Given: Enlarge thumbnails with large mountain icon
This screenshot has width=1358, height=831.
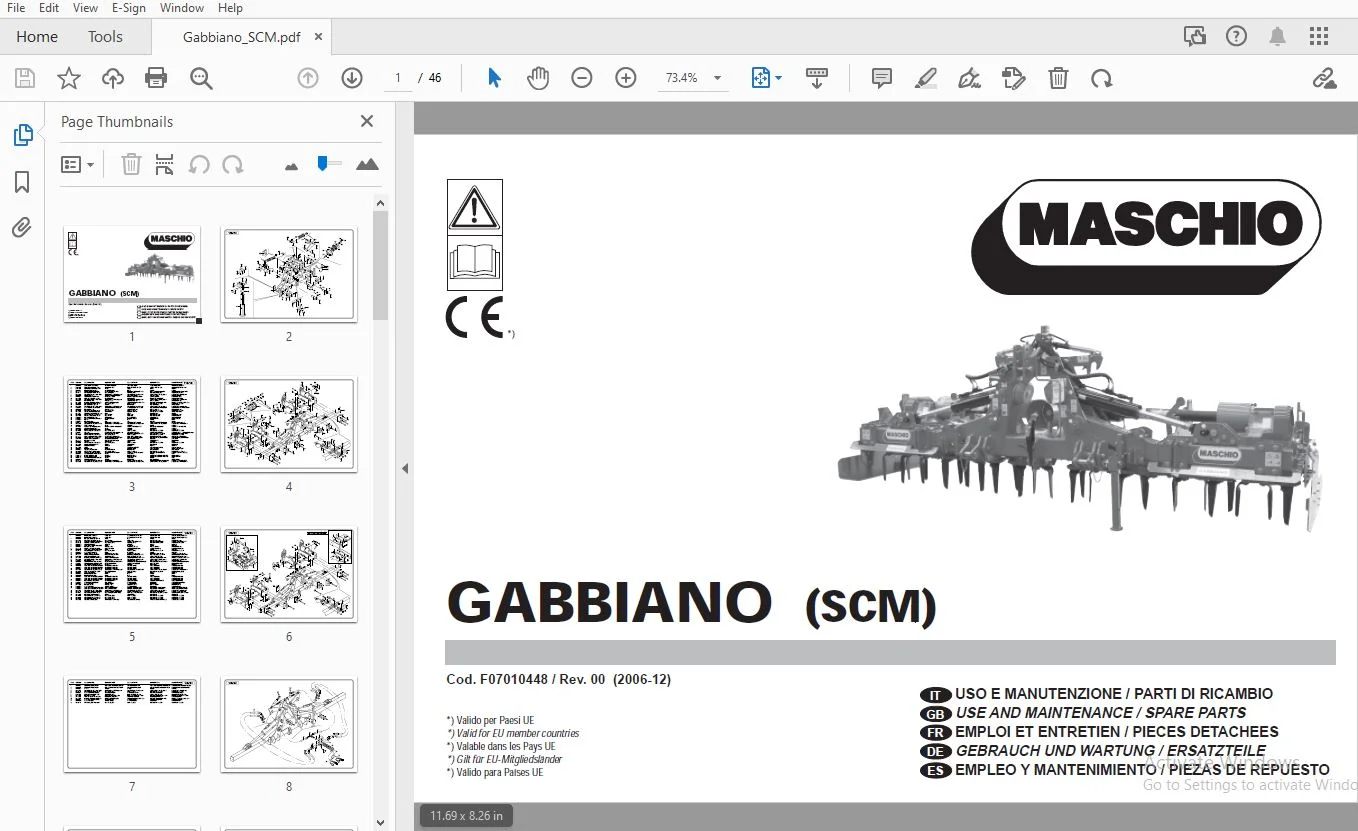Looking at the screenshot, I should (367, 164).
